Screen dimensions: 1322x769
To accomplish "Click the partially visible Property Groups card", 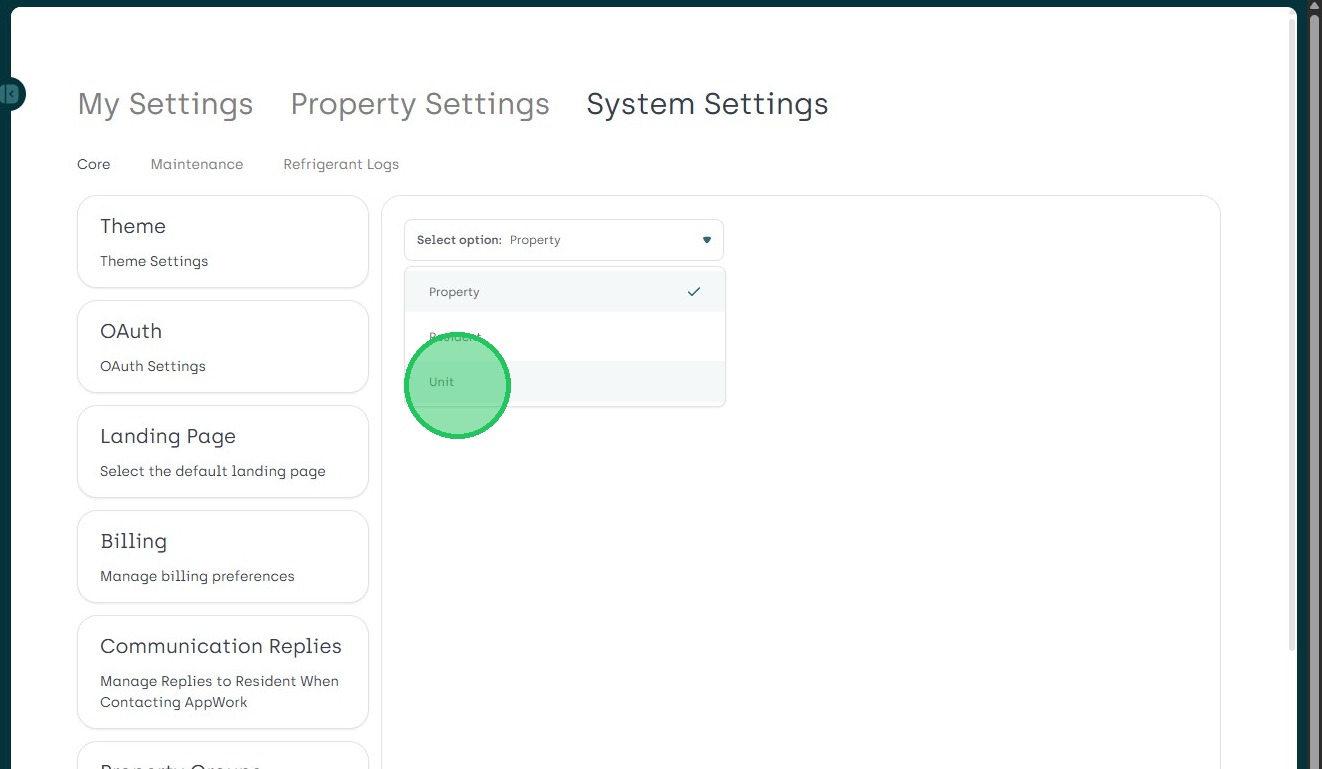I will [x=223, y=756].
